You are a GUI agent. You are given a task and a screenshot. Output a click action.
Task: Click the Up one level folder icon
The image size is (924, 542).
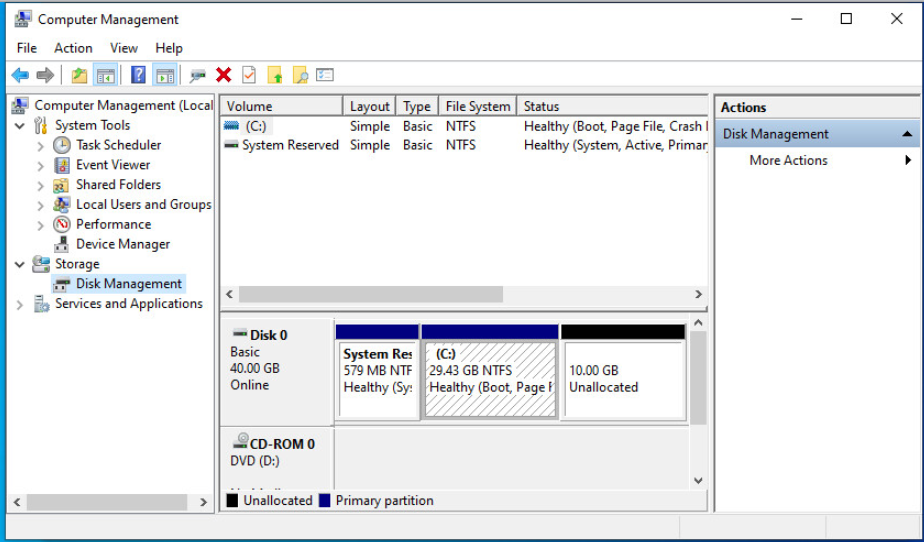[79, 75]
